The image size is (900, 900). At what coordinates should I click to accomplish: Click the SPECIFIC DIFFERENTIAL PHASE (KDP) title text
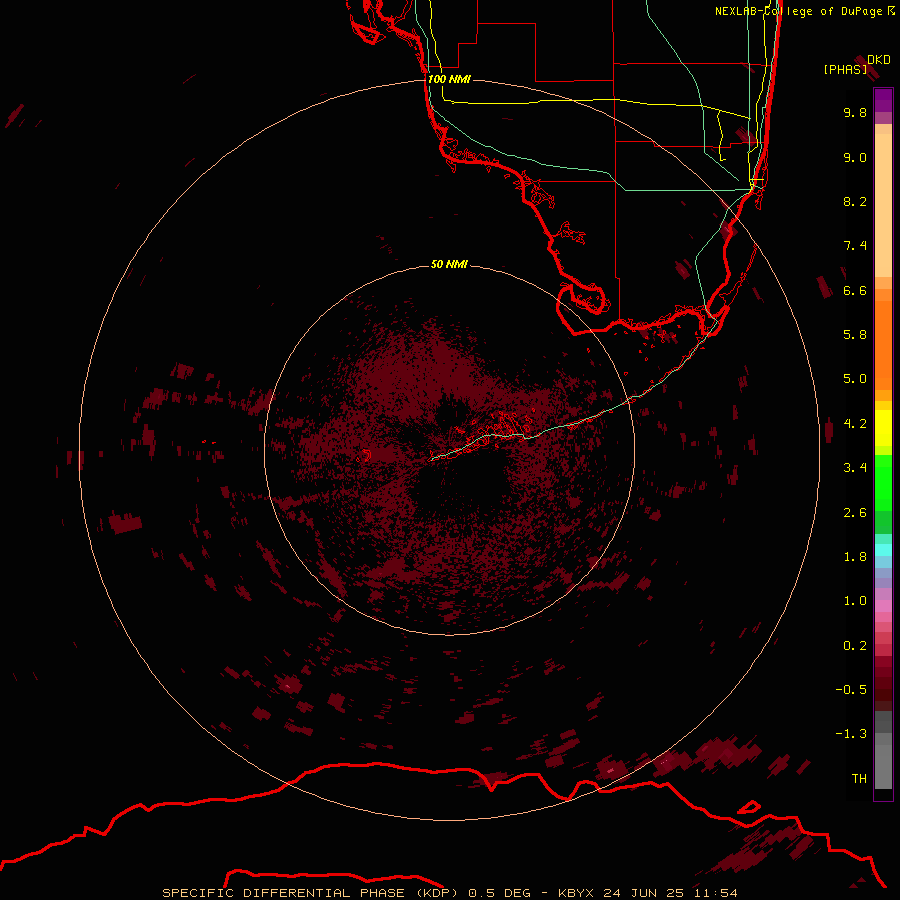coord(311,893)
